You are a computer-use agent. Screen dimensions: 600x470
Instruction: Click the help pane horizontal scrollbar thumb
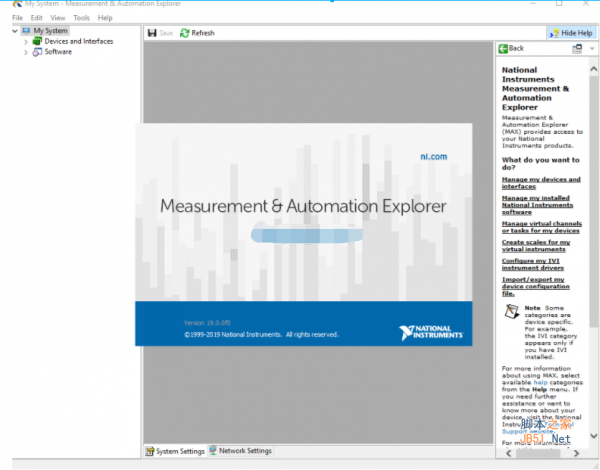(538, 453)
